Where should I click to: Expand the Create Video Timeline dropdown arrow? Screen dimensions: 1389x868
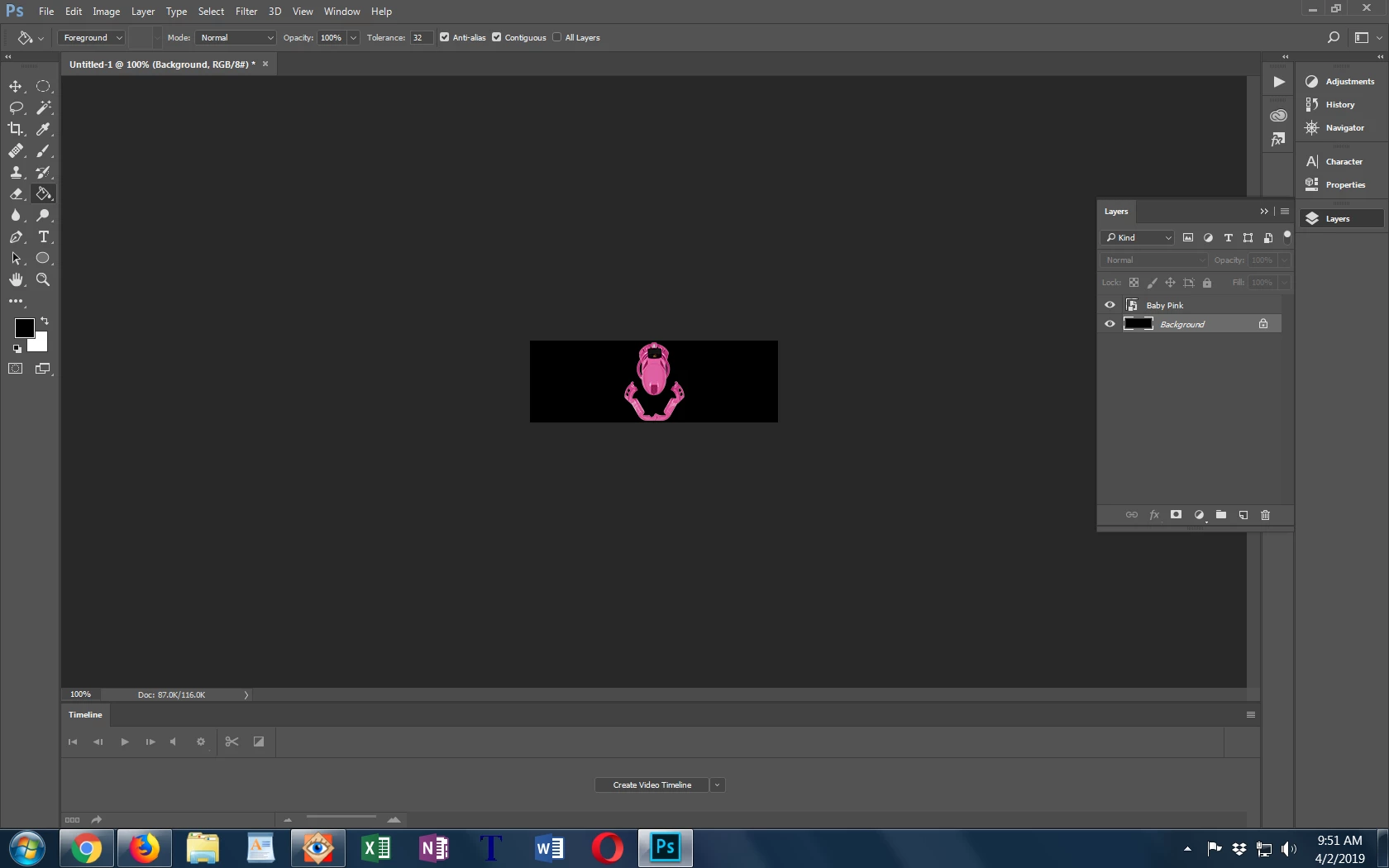[717, 785]
